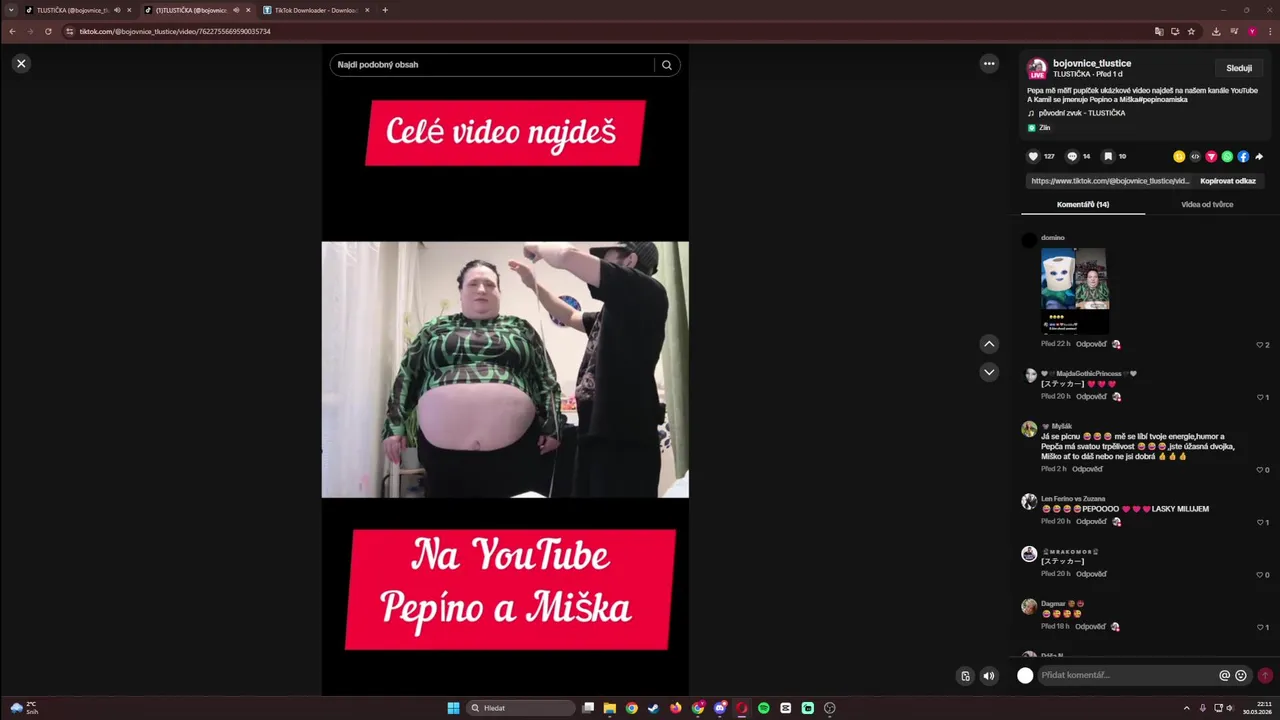
Task: Click the taskbar Hledat search box
Action: coord(521,708)
